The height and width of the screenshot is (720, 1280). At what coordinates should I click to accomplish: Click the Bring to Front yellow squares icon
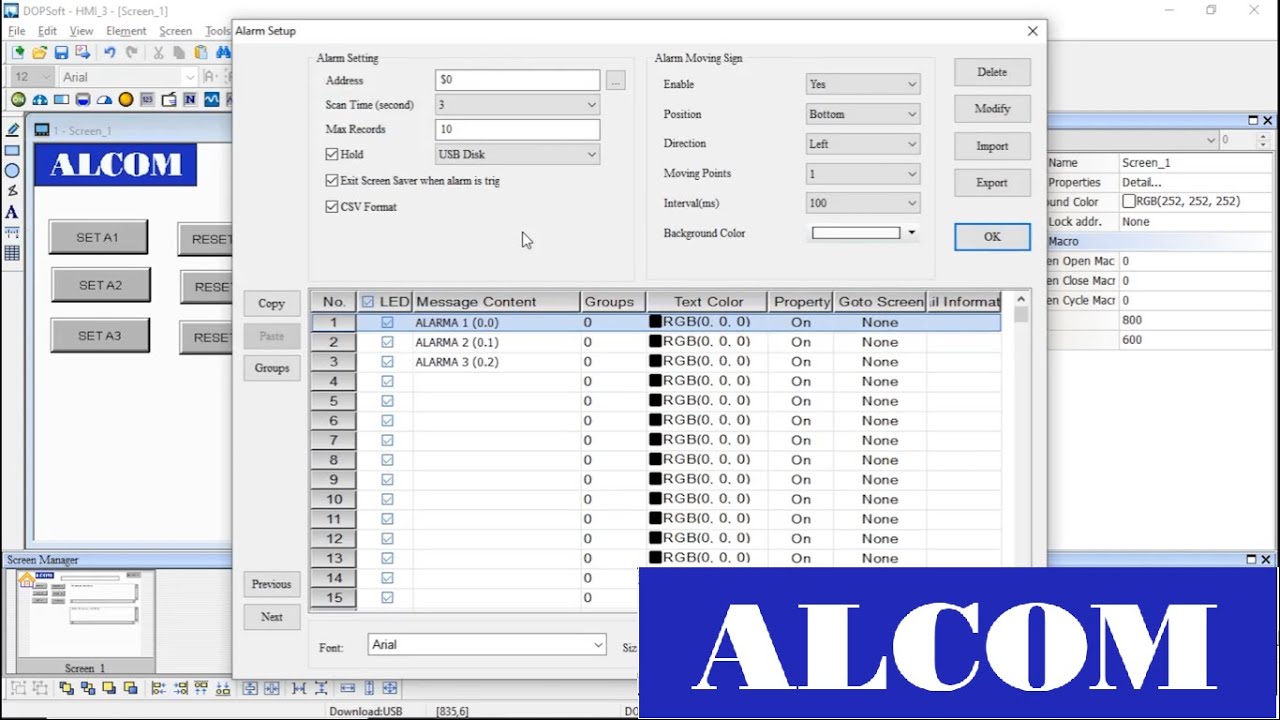[66, 688]
